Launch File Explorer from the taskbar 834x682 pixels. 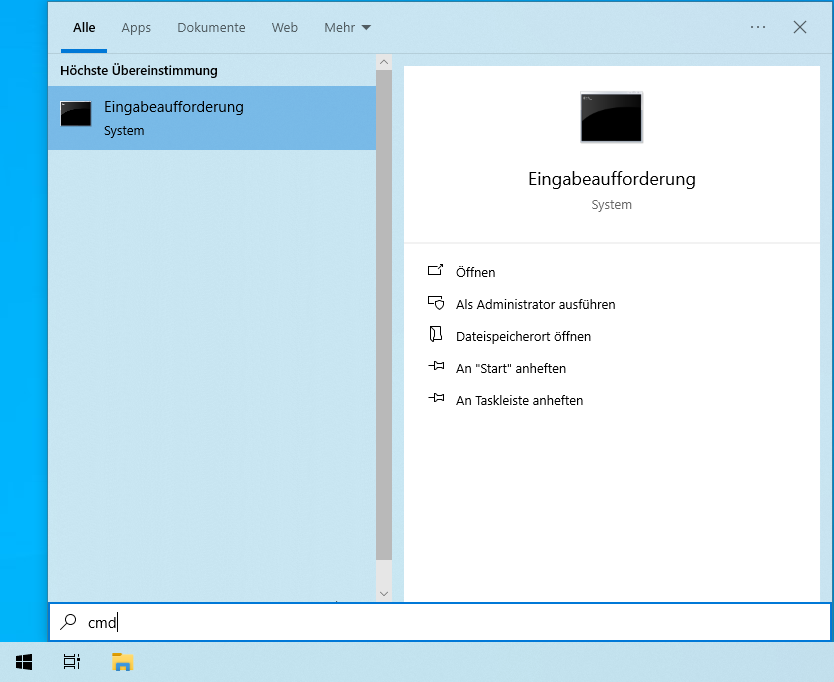click(x=122, y=661)
